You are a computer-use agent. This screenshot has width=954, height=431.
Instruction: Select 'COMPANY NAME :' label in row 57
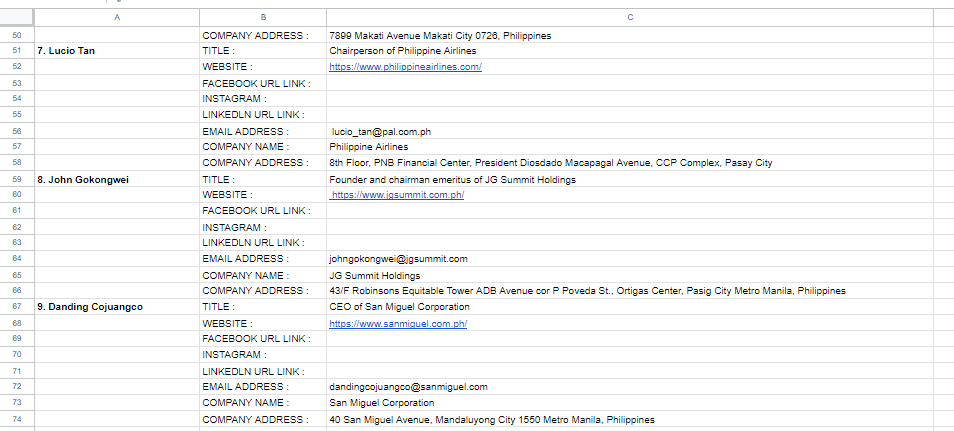[x=263, y=147]
